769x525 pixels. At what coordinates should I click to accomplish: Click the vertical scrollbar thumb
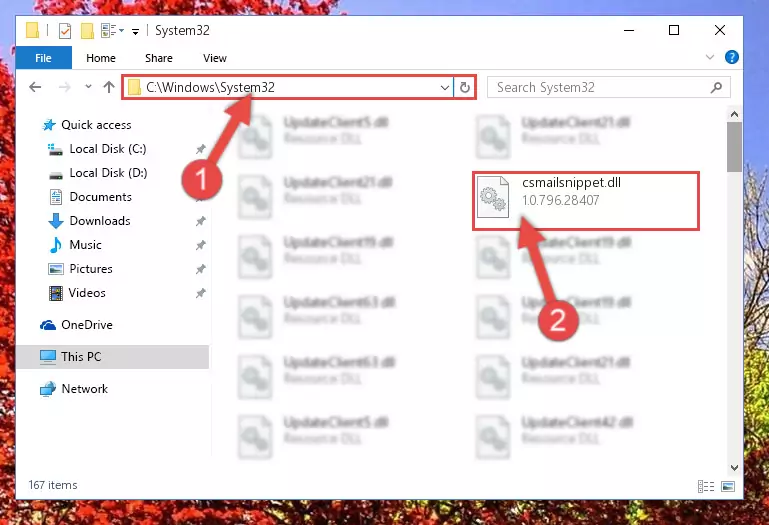734,147
